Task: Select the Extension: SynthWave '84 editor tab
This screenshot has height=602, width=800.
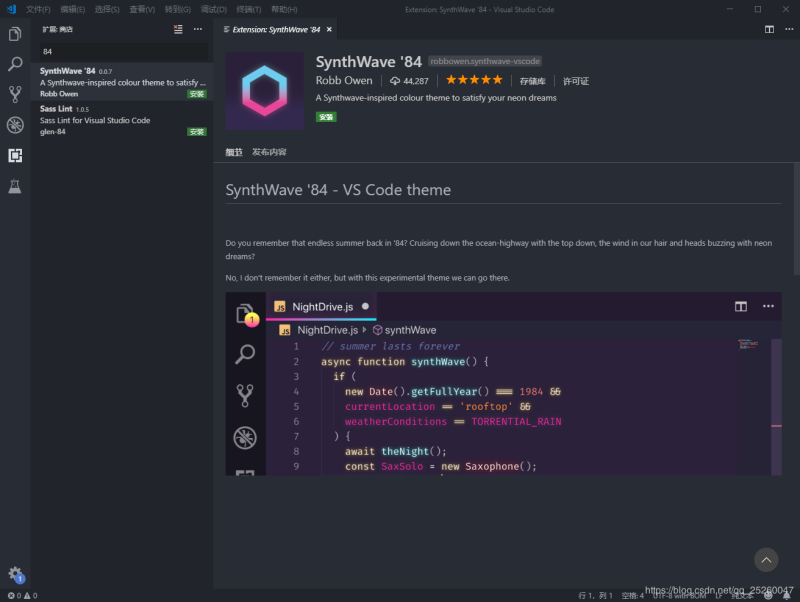Action: 276,30
